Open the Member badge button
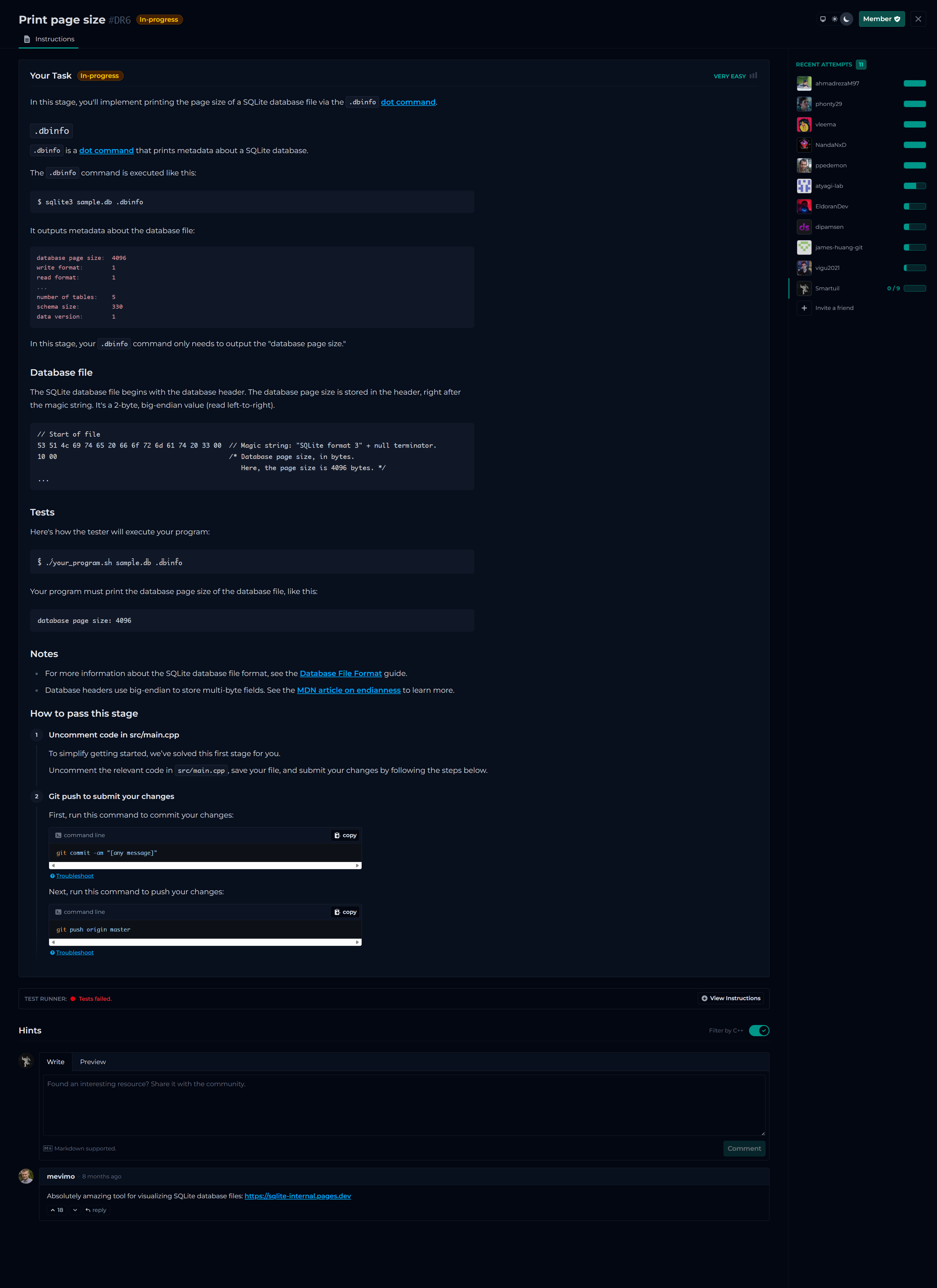 point(881,19)
